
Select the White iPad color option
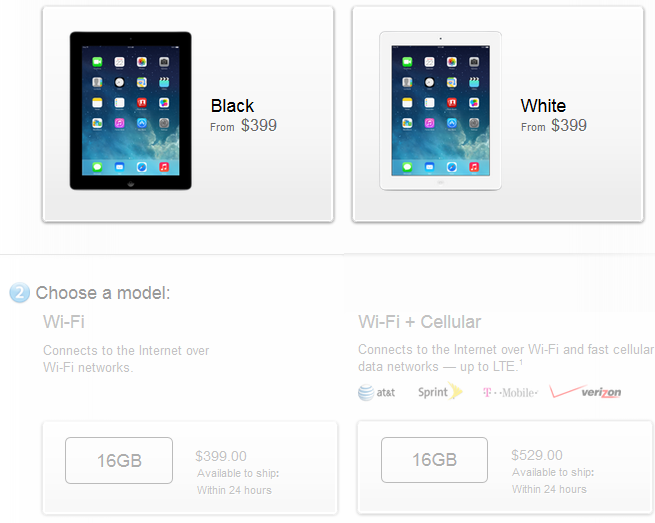coord(498,114)
